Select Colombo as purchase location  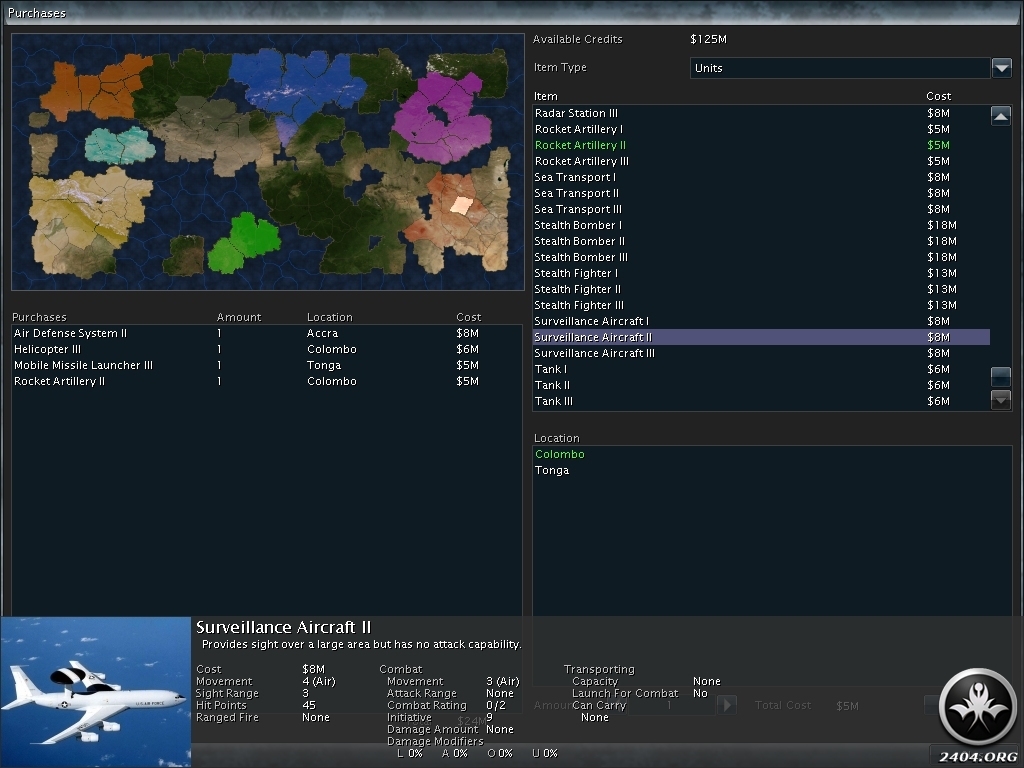tap(560, 454)
